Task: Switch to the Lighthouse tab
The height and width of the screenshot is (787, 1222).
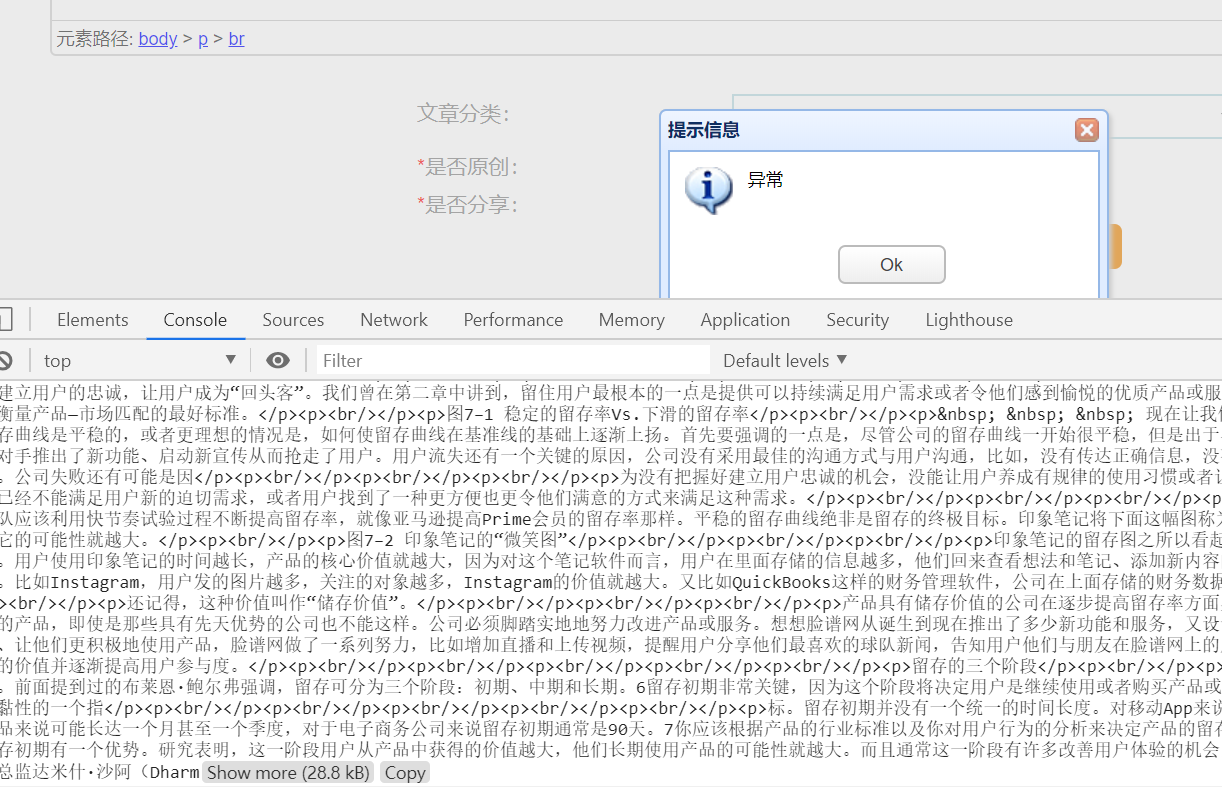Action: (968, 319)
